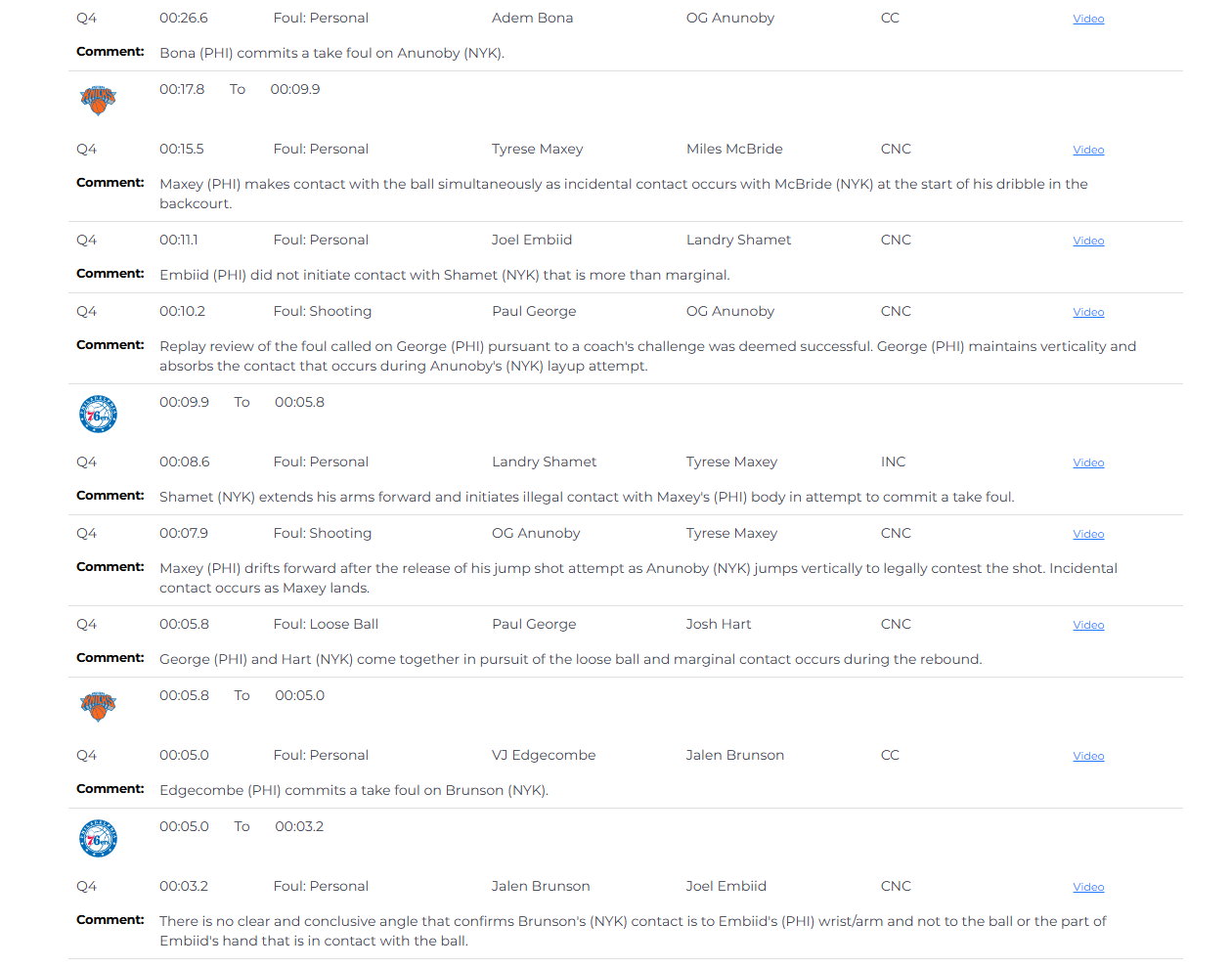
Task: Click the CC decision on Edgecombe's foul row
Action: pos(890,755)
